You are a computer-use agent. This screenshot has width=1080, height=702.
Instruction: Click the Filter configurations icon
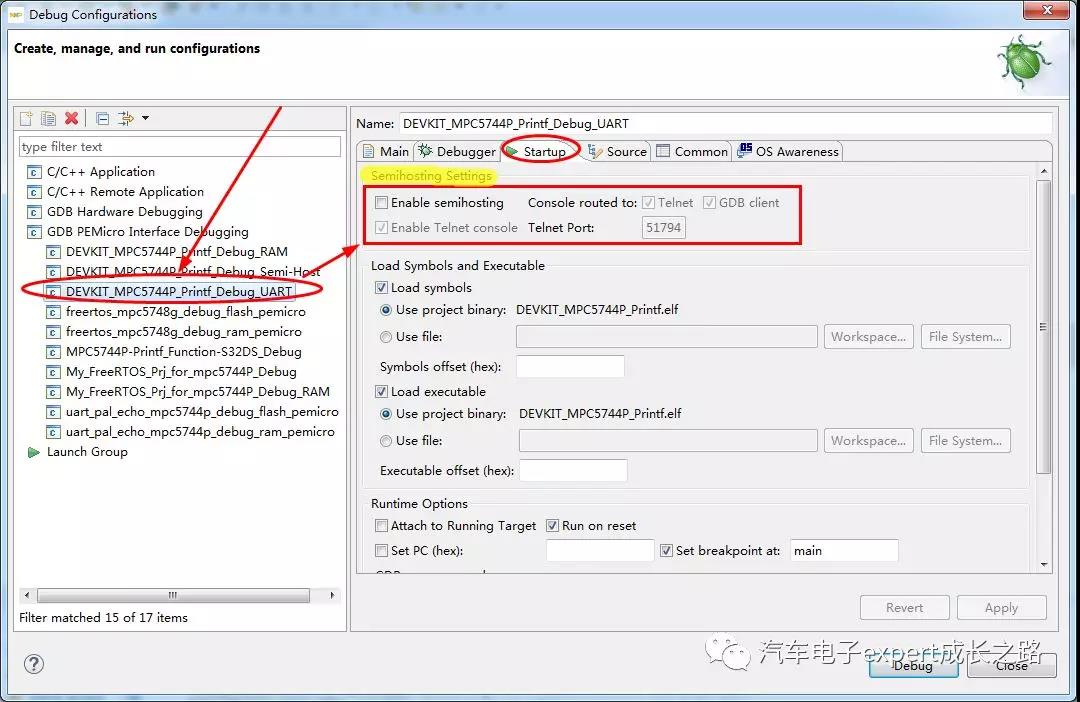coord(125,118)
